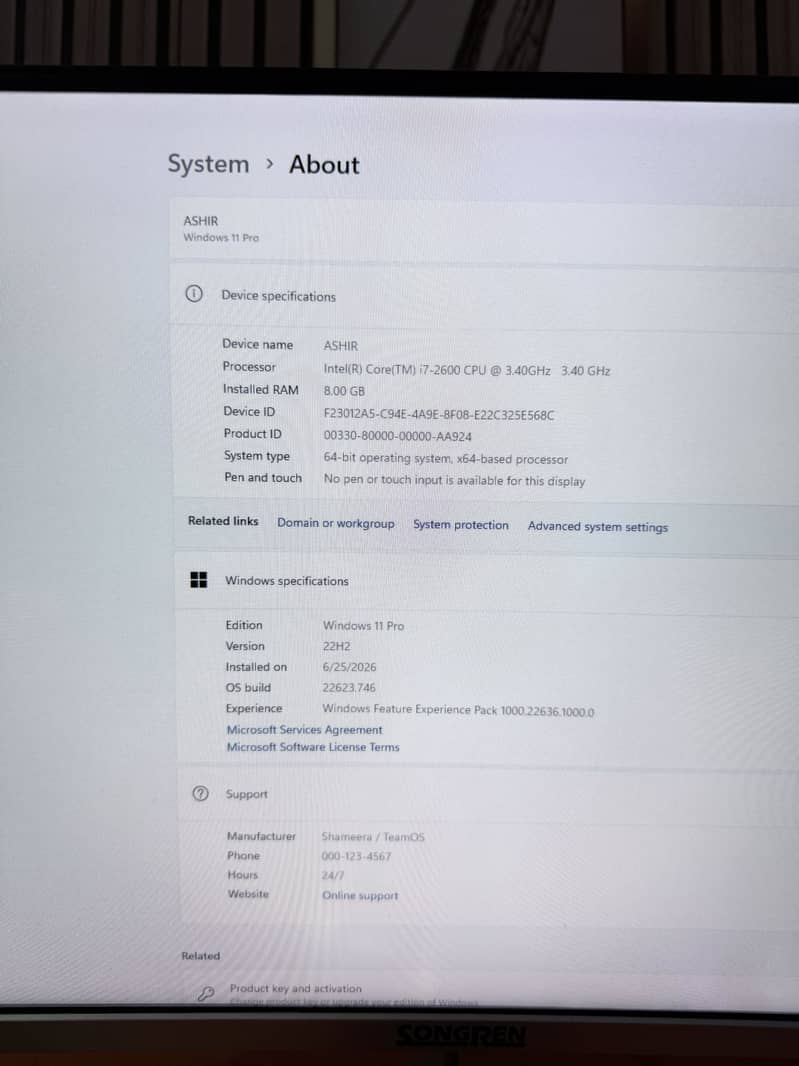799x1066 pixels.
Task: Open Product key and activation
Action: [295, 988]
